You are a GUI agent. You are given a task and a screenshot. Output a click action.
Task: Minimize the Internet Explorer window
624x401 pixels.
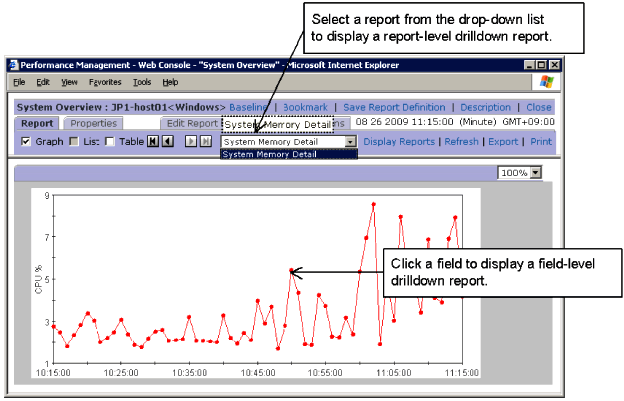point(529,65)
